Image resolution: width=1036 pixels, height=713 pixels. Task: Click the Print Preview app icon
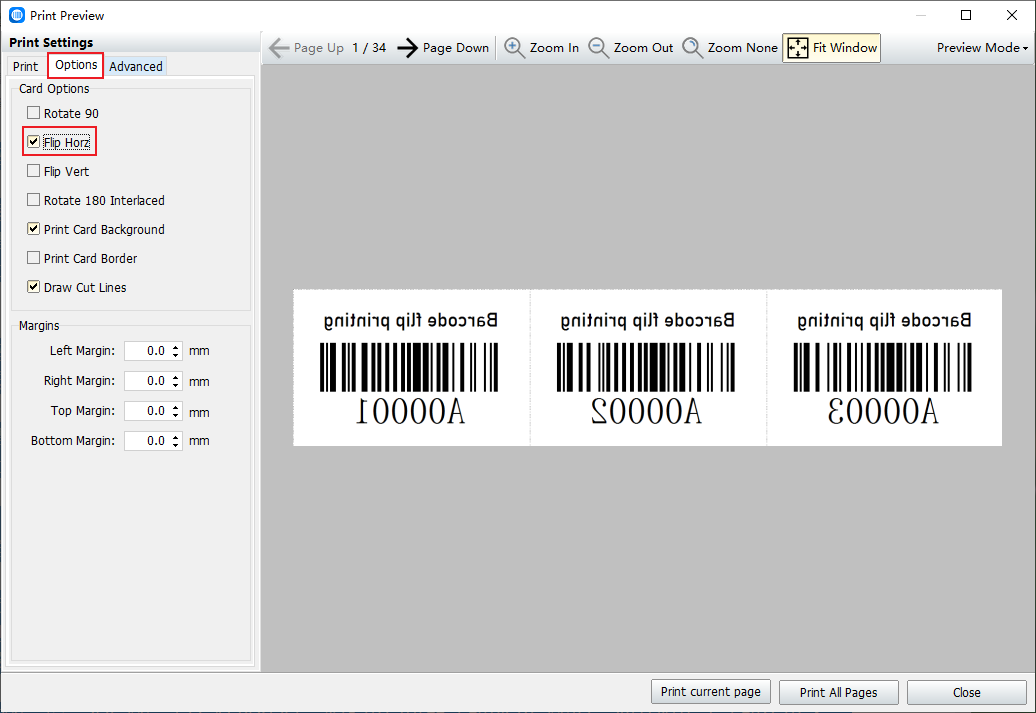17,15
